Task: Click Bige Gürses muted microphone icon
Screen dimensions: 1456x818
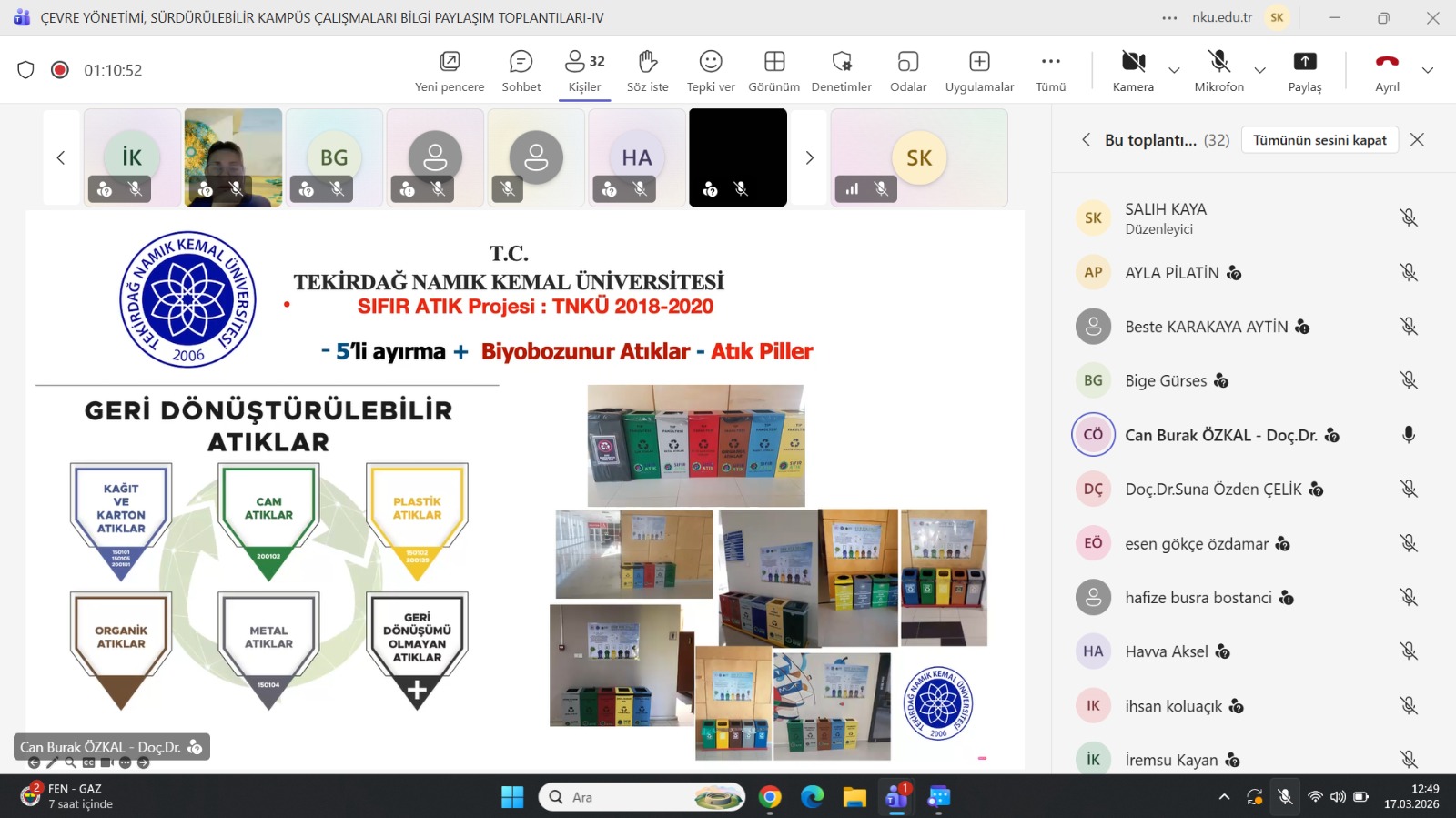Action: click(1409, 380)
